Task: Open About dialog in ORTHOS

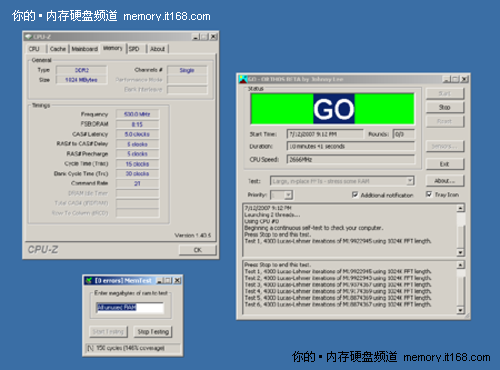Action: click(x=445, y=181)
